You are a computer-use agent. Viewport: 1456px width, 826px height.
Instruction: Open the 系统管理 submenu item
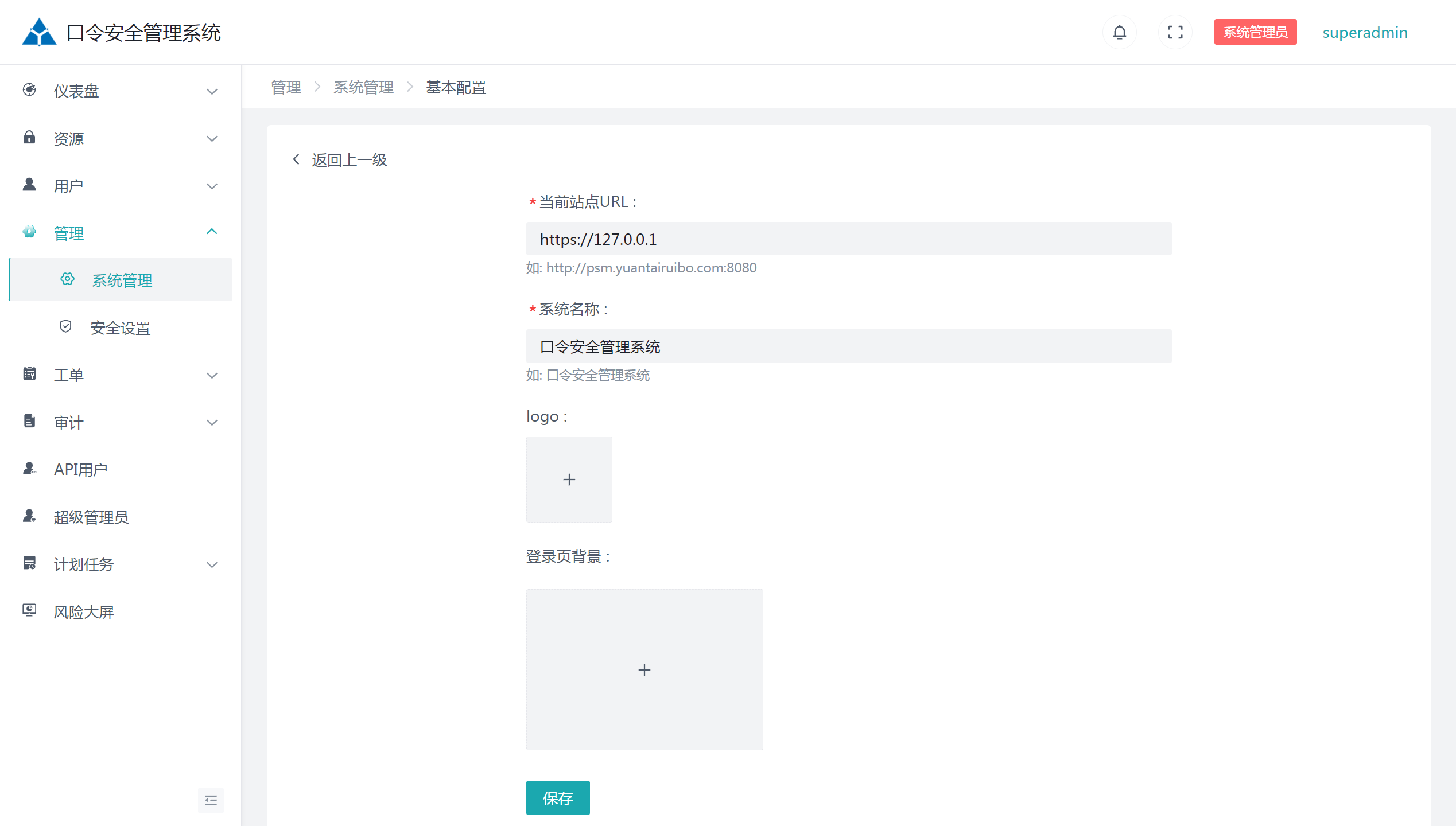[x=122, y=280]
